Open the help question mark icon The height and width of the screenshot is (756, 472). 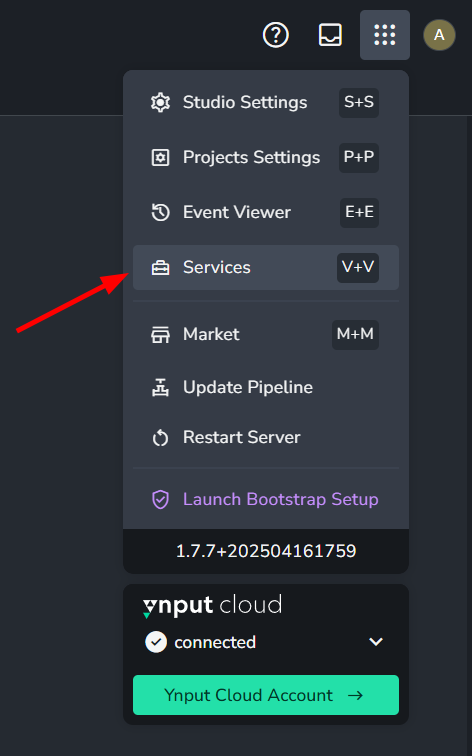(x=276, y=35)
